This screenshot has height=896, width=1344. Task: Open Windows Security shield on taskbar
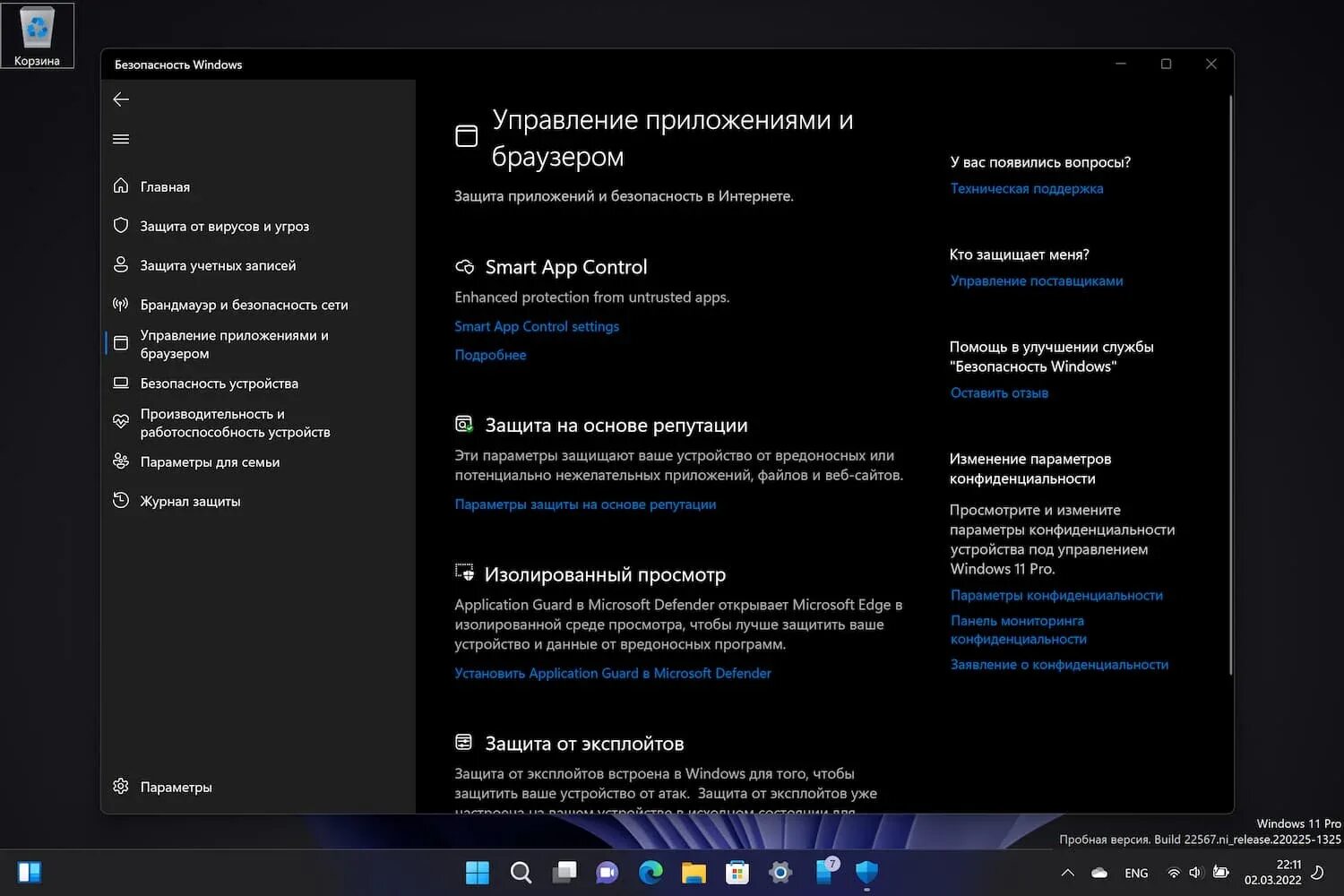click(x=866, y=872)
